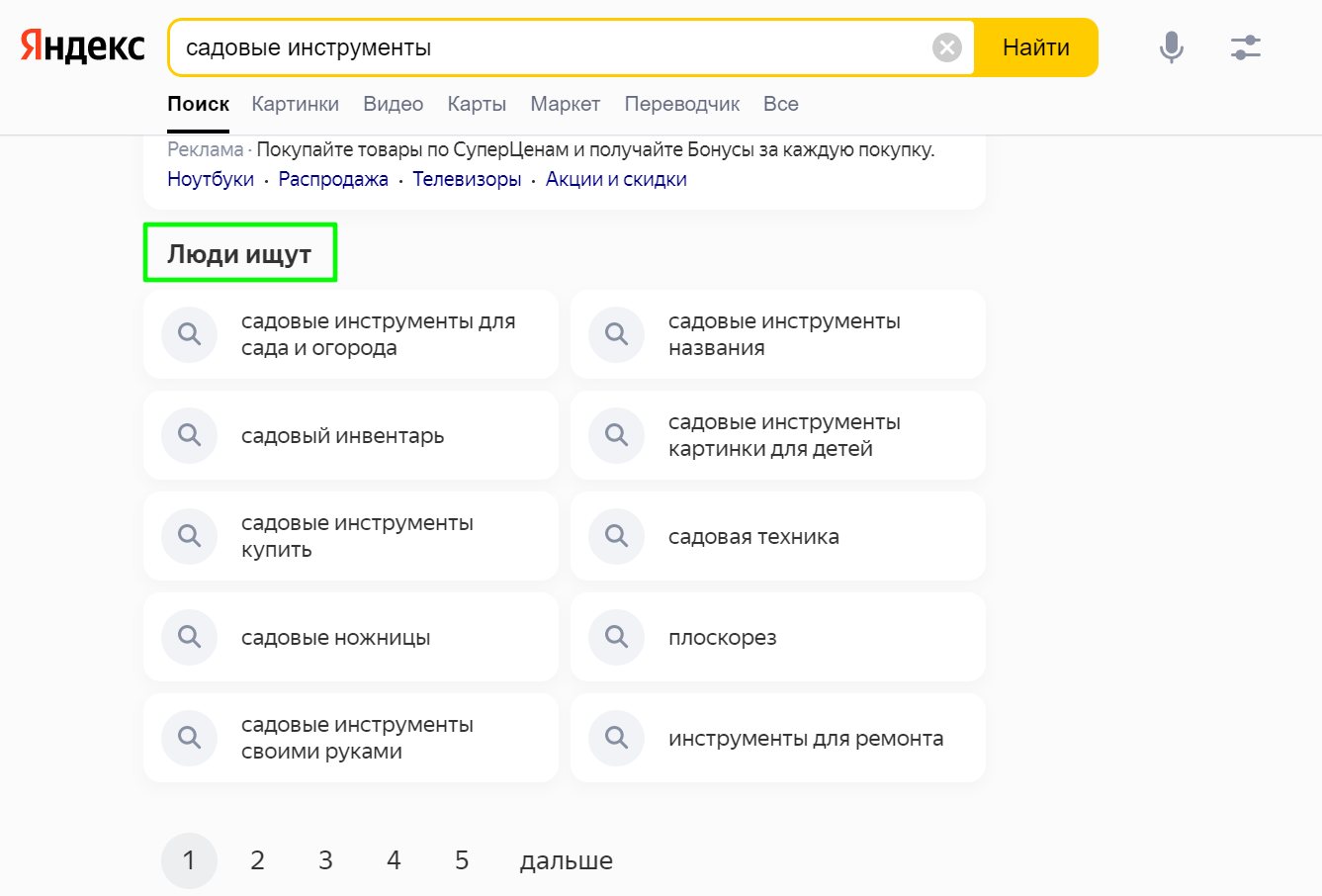This screenshot has height=896, width=1322.
Task: Click the Реклама label in ad
Action: 205,149
